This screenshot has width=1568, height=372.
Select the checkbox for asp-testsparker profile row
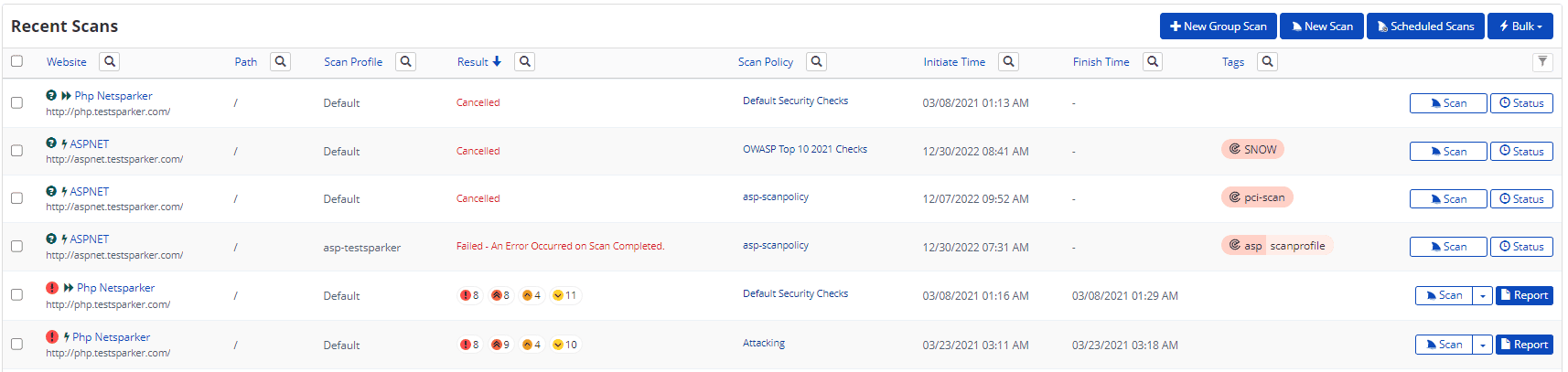click(16, 247)
